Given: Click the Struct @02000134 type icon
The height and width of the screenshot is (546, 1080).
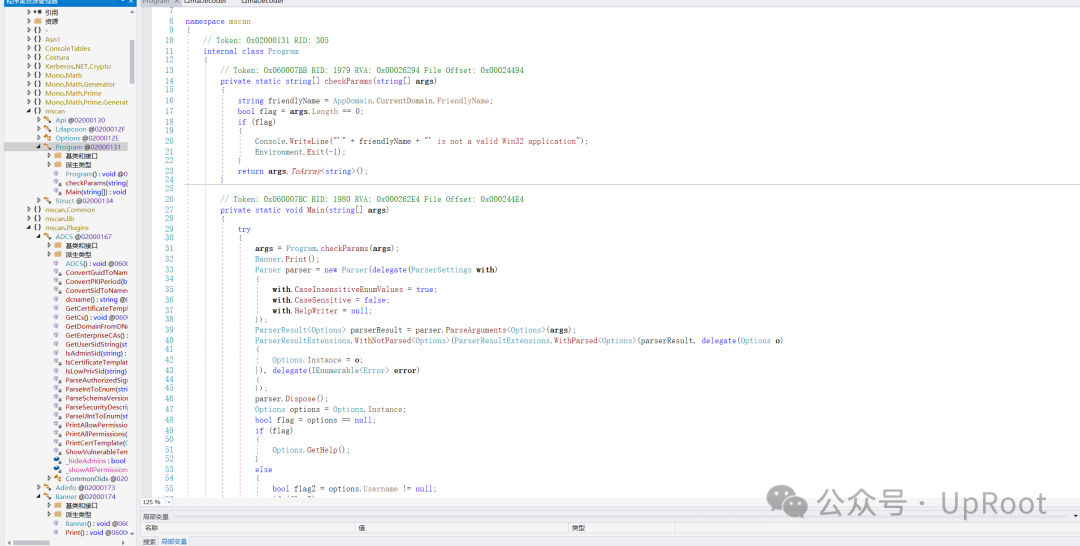Looking at the screenshot, I should (48, 200).
